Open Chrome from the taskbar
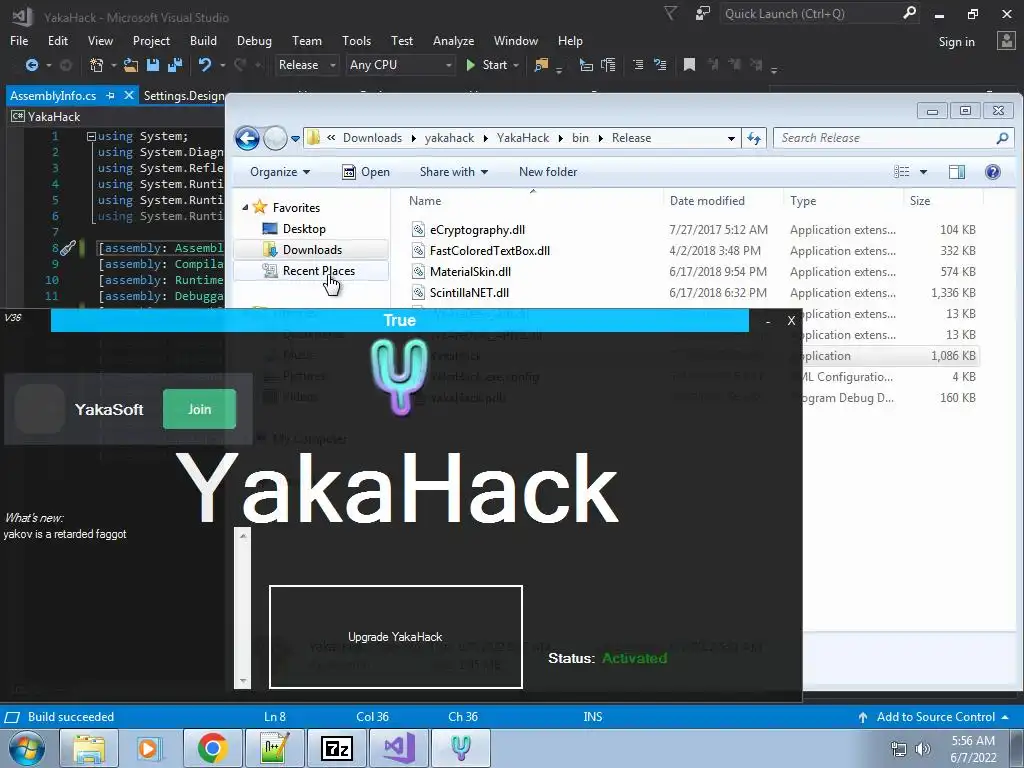 click(212, 748)
